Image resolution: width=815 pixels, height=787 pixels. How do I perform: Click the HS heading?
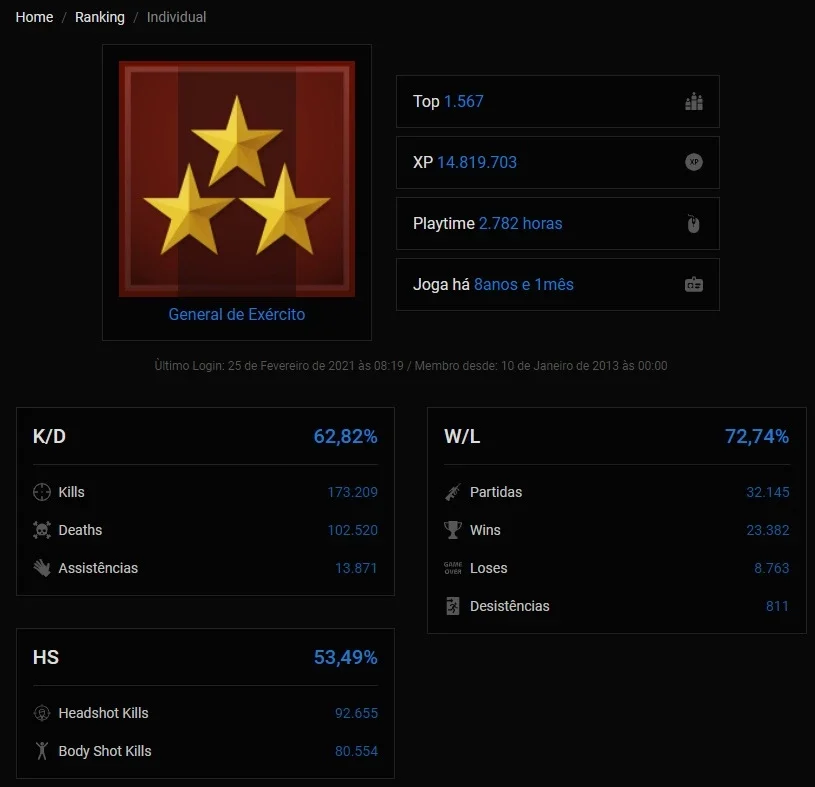point(46,657)
